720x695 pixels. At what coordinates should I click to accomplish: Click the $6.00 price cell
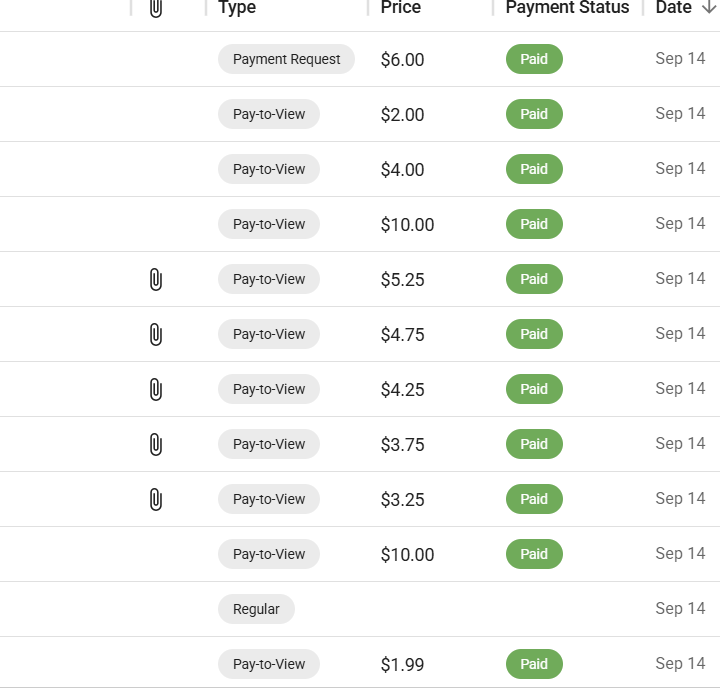pos(402,60)
